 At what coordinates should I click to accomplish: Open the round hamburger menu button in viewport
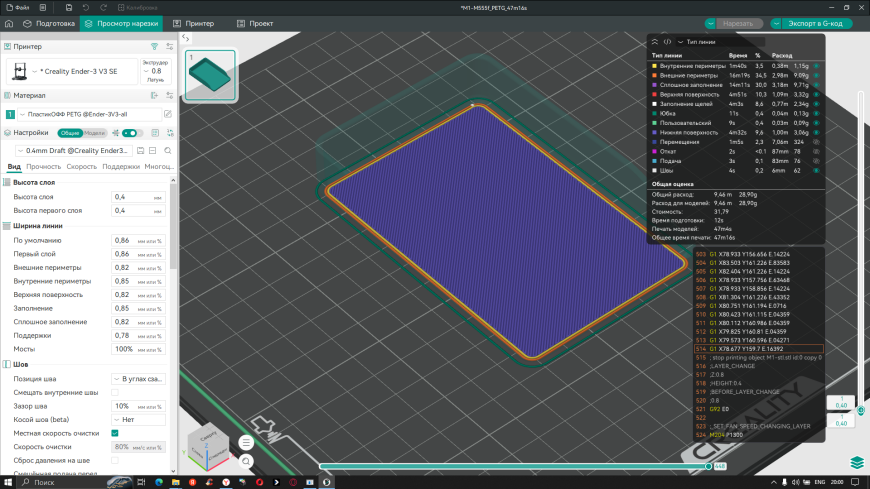pos(246,442)
